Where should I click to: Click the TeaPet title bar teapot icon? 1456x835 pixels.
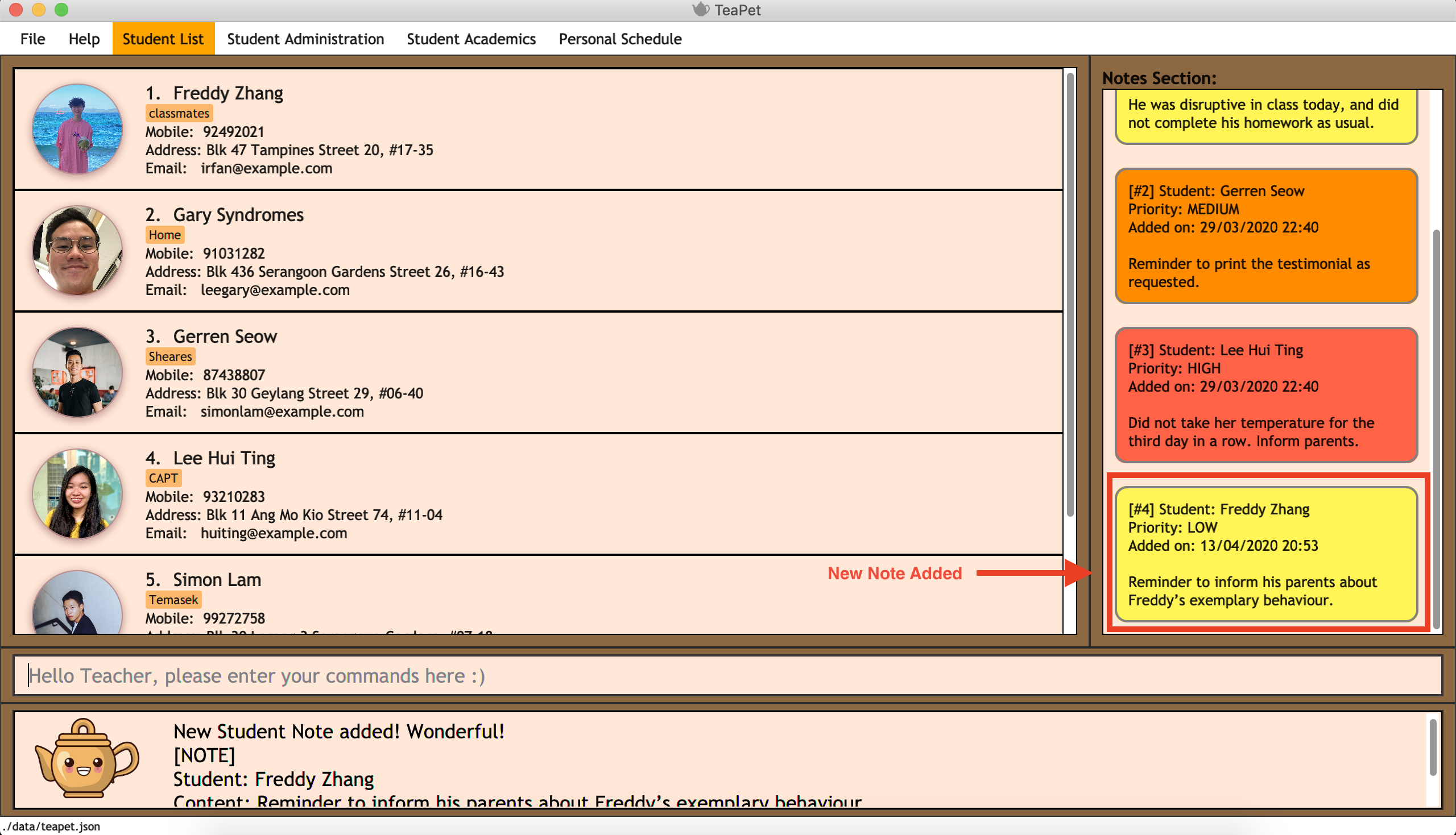(701, 10)
